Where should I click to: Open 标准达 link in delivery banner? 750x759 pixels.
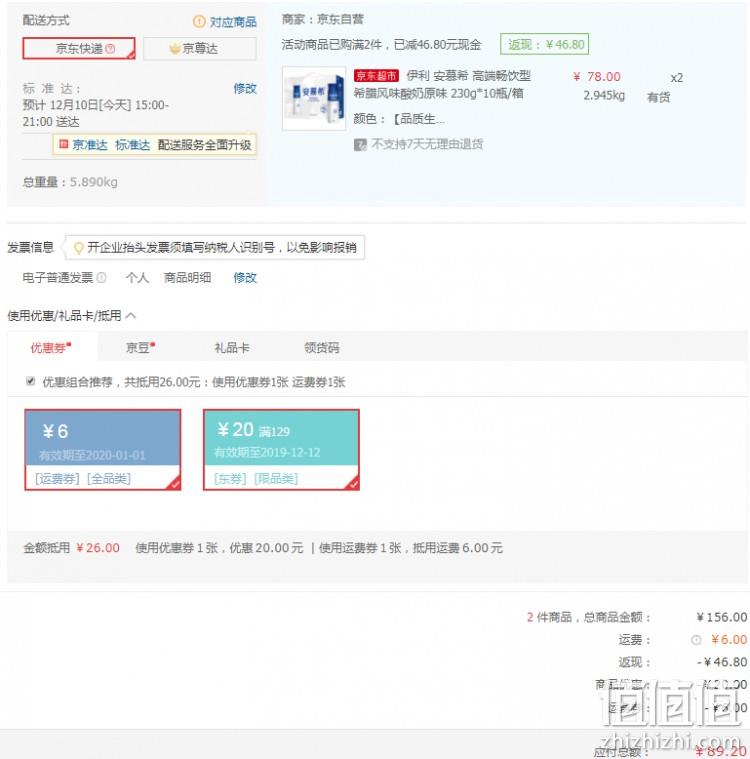(x=132, y=145)
